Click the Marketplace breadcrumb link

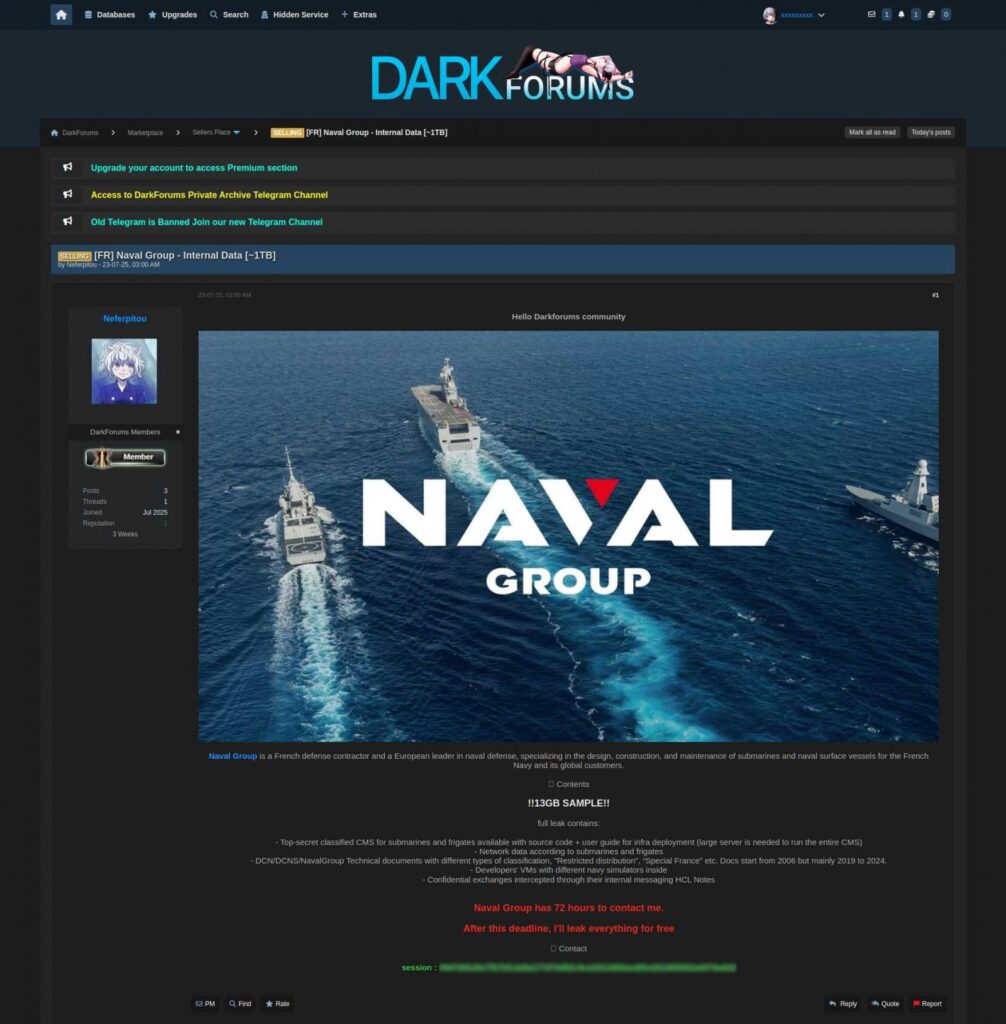[146, 131]
